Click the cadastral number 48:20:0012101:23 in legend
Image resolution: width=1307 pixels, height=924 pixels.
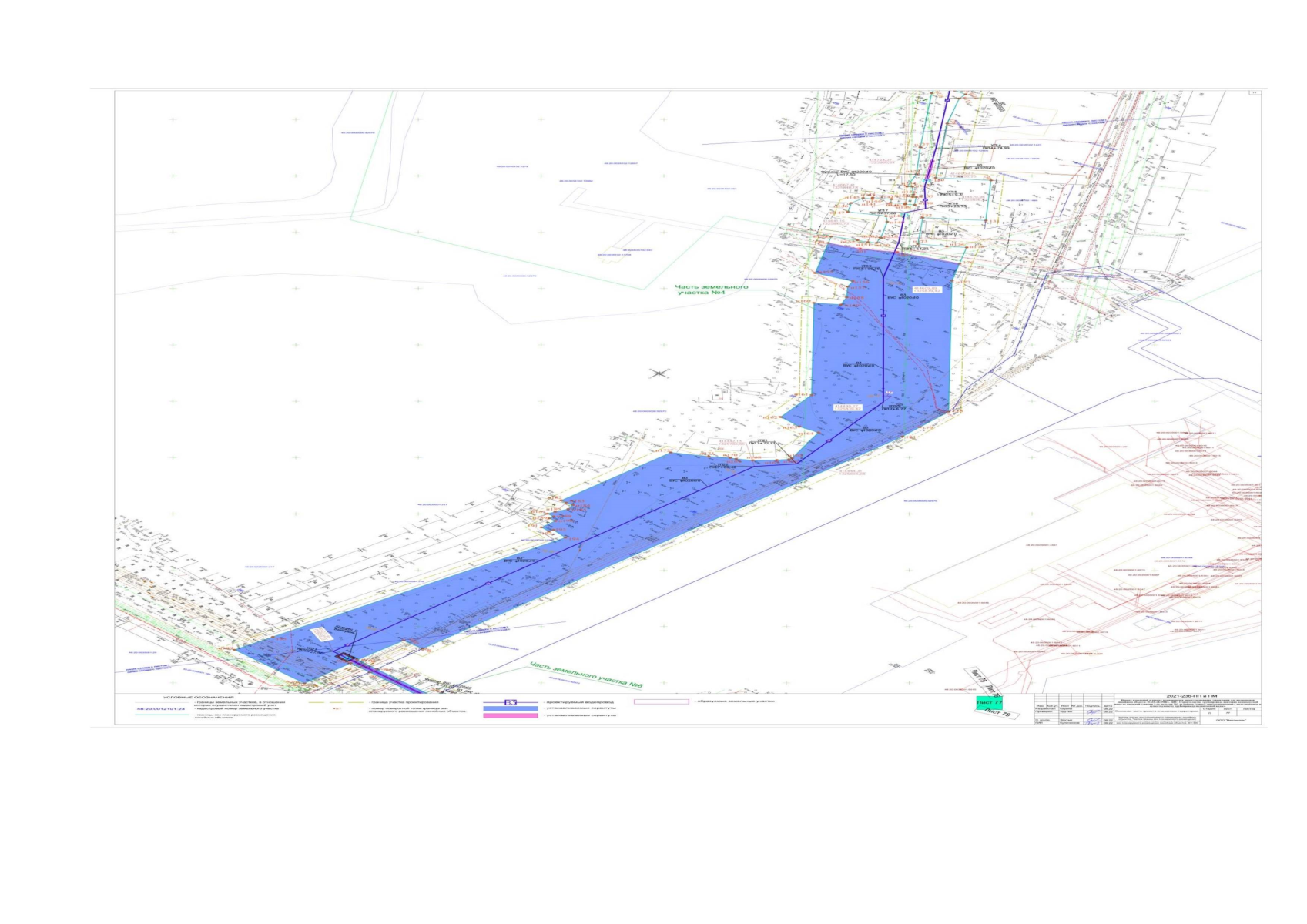click(161, 708)
